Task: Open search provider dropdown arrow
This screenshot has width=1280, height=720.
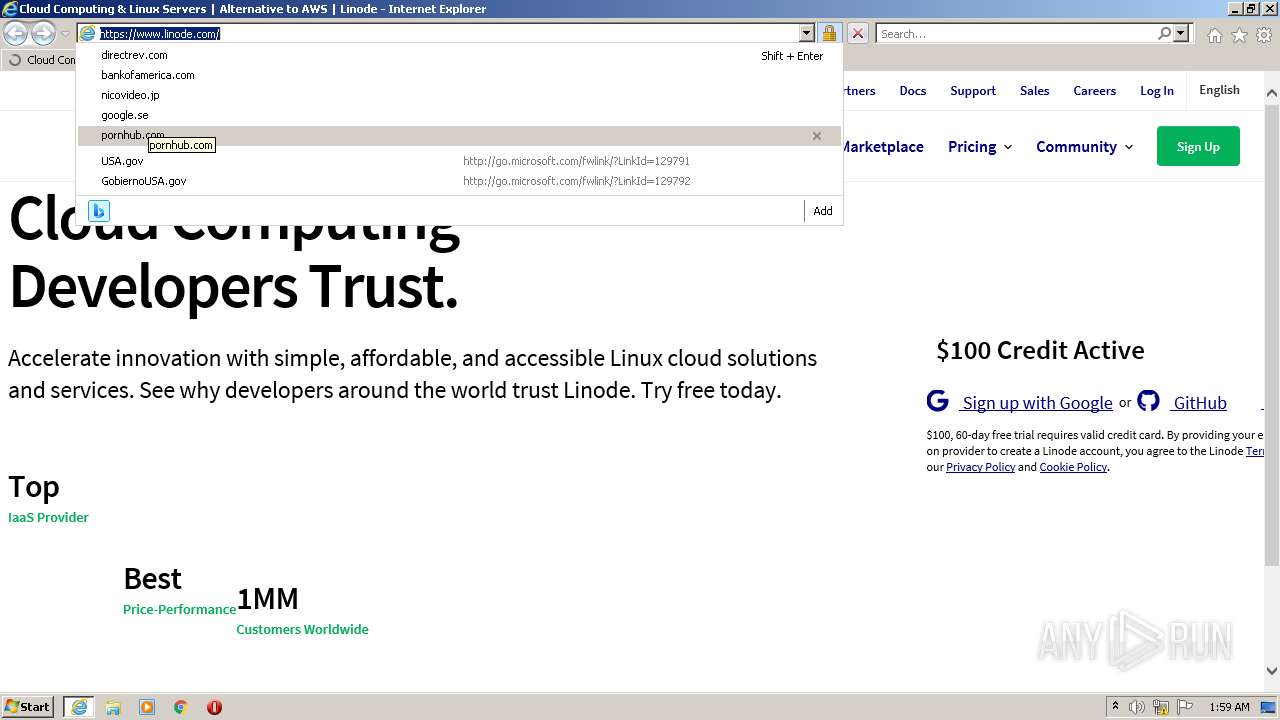Action: 1181,33
